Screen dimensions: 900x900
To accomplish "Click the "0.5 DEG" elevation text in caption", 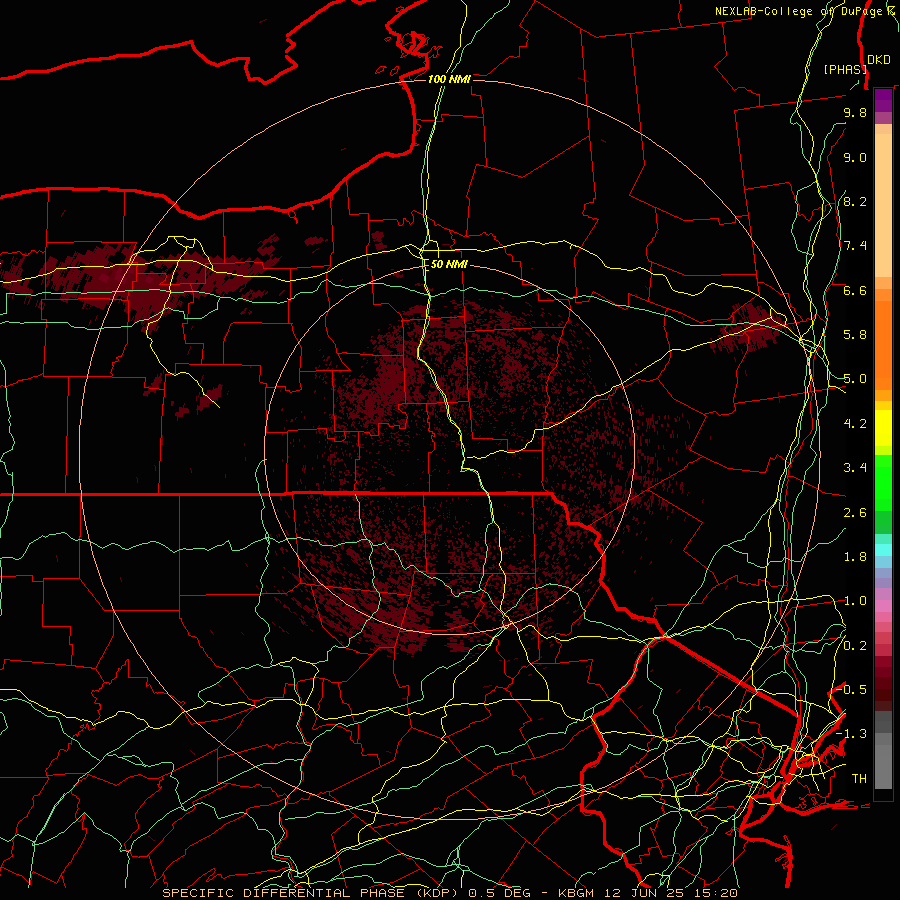I will pyautogui.click(x=498, y=893).
